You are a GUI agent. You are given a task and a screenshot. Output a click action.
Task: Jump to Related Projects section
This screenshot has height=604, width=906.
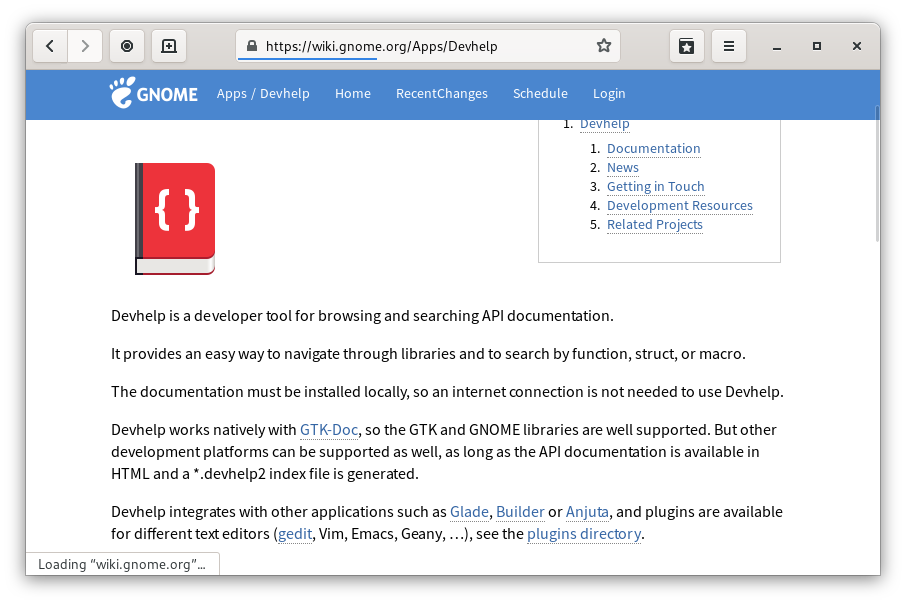(655, 225)
